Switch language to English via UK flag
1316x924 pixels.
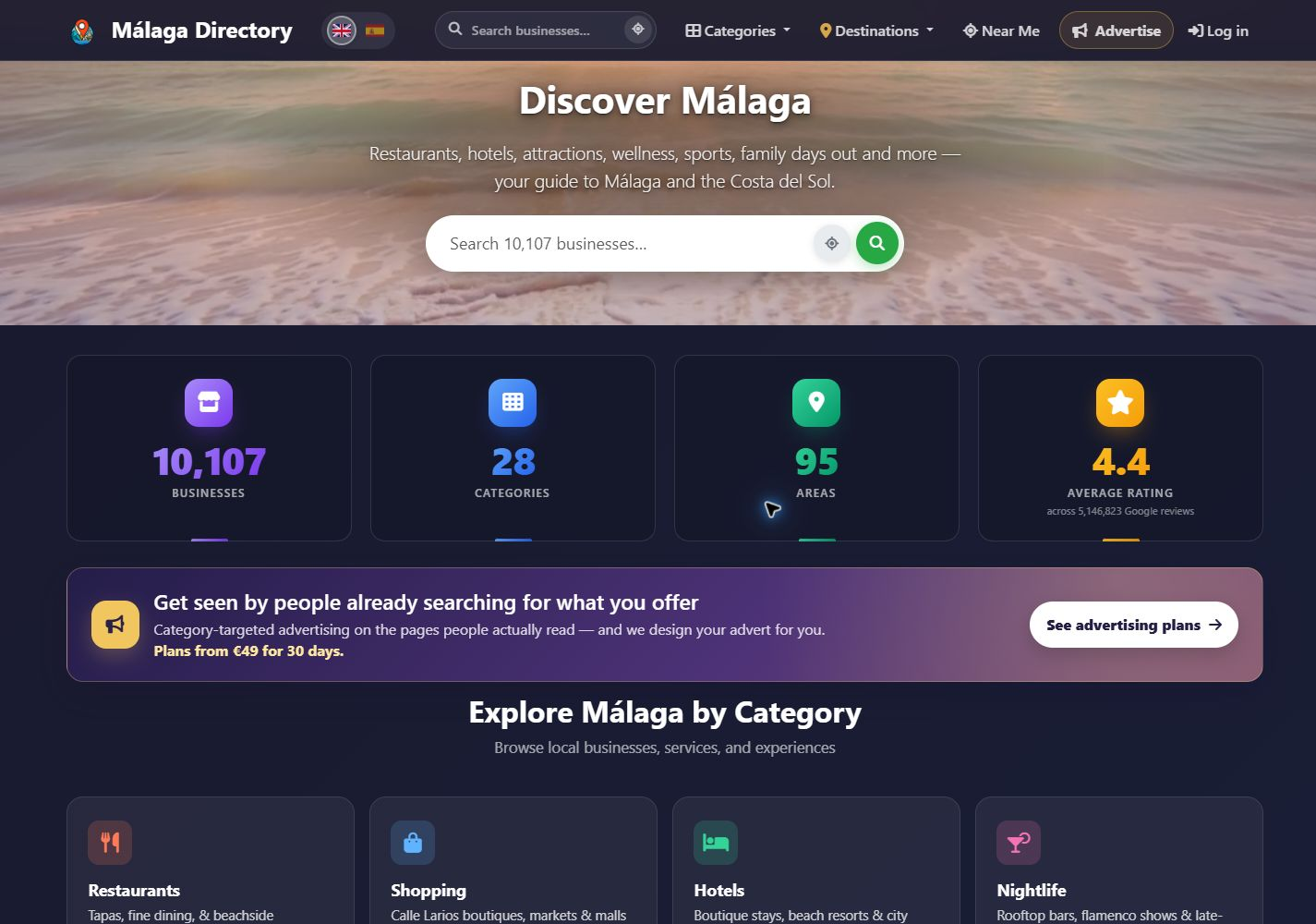click(x=342, y=30)
